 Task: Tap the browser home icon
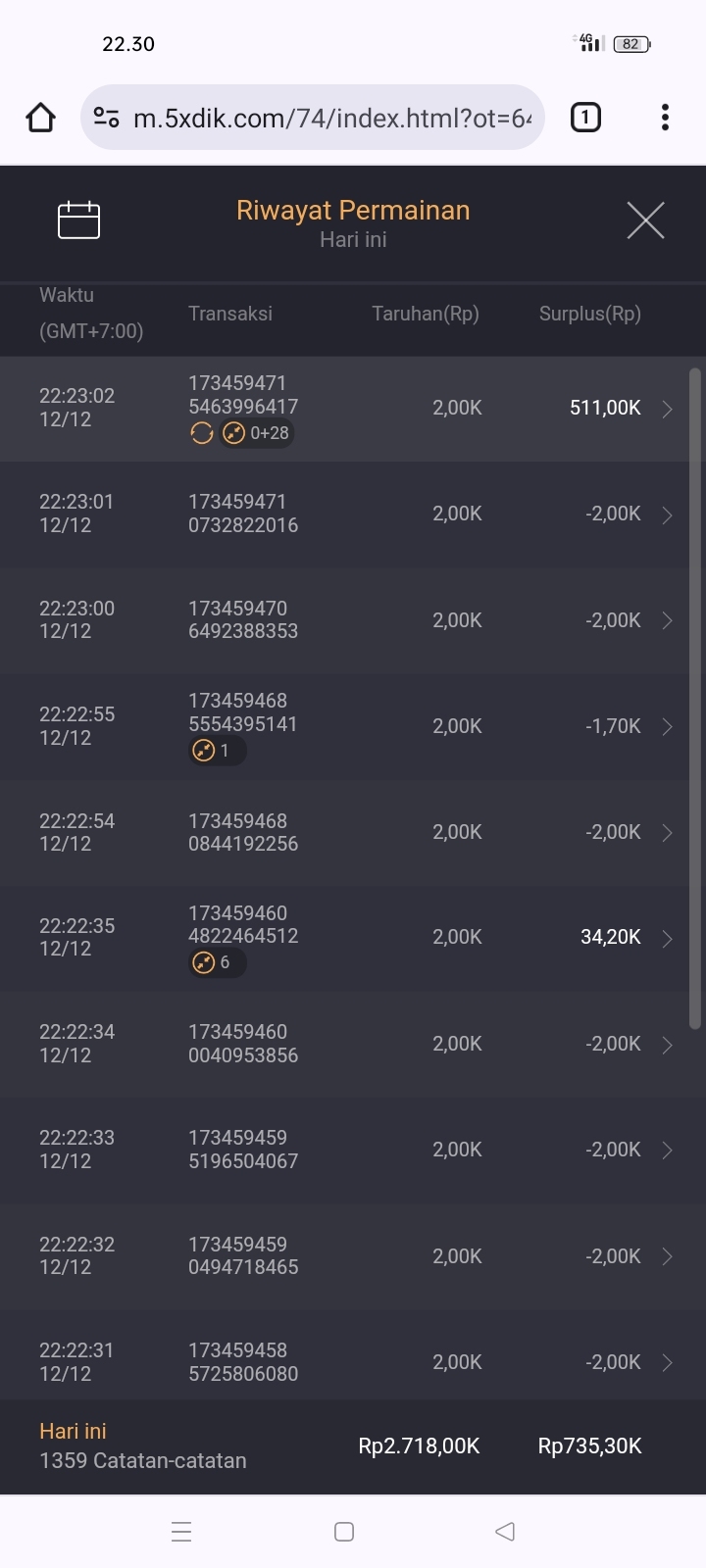(x=40, y=118)
